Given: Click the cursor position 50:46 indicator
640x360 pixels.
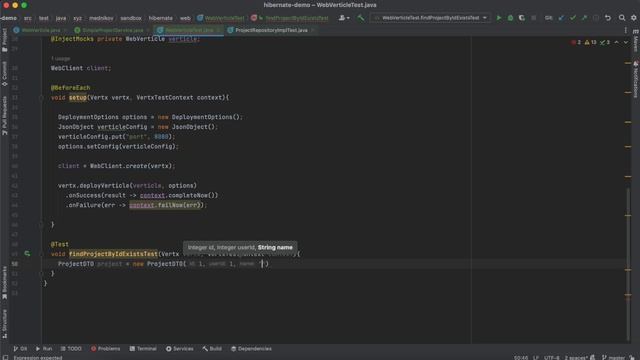Looking at the screenshot, I should [x=521, y=358].
